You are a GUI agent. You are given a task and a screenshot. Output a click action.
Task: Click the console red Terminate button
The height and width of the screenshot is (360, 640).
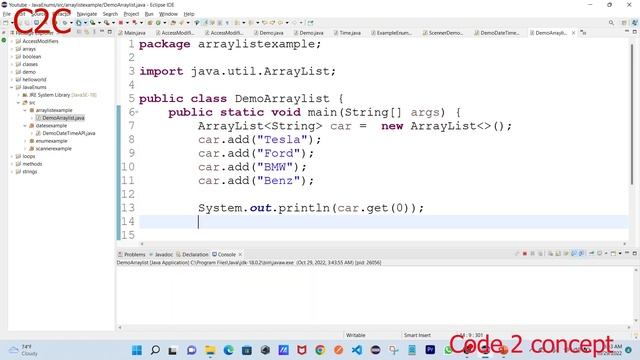click(525, 253)
